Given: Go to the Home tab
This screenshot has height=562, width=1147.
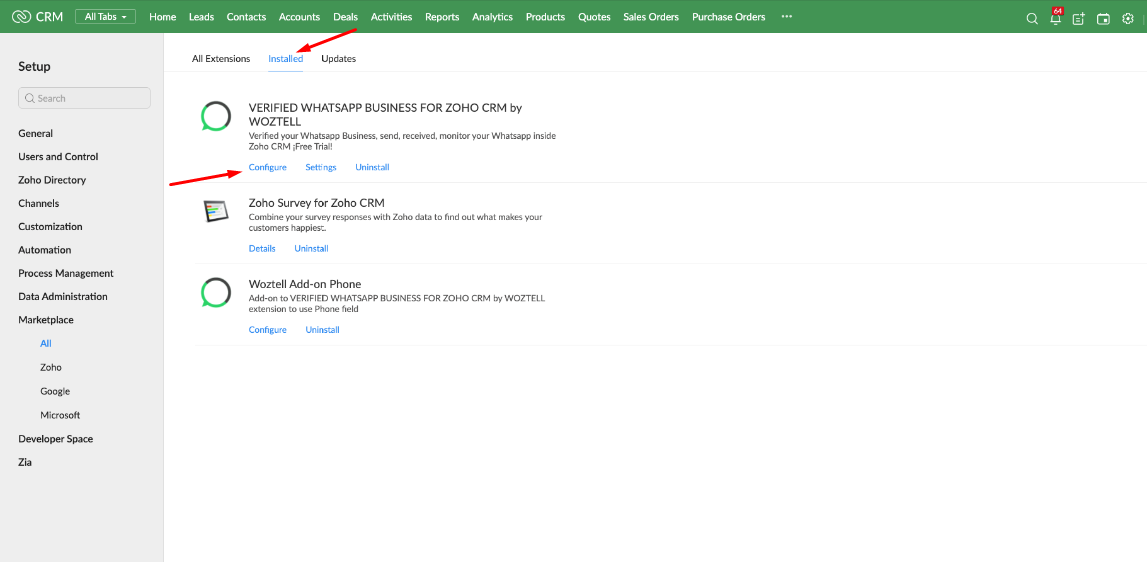Looking at the screenshot, I should point(162,17).
